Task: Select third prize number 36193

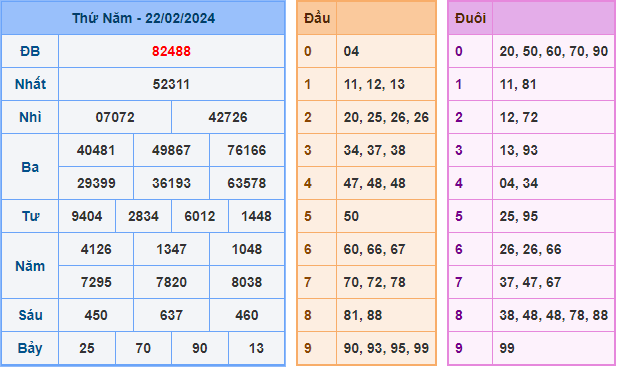Action: [x=171, y=183]
